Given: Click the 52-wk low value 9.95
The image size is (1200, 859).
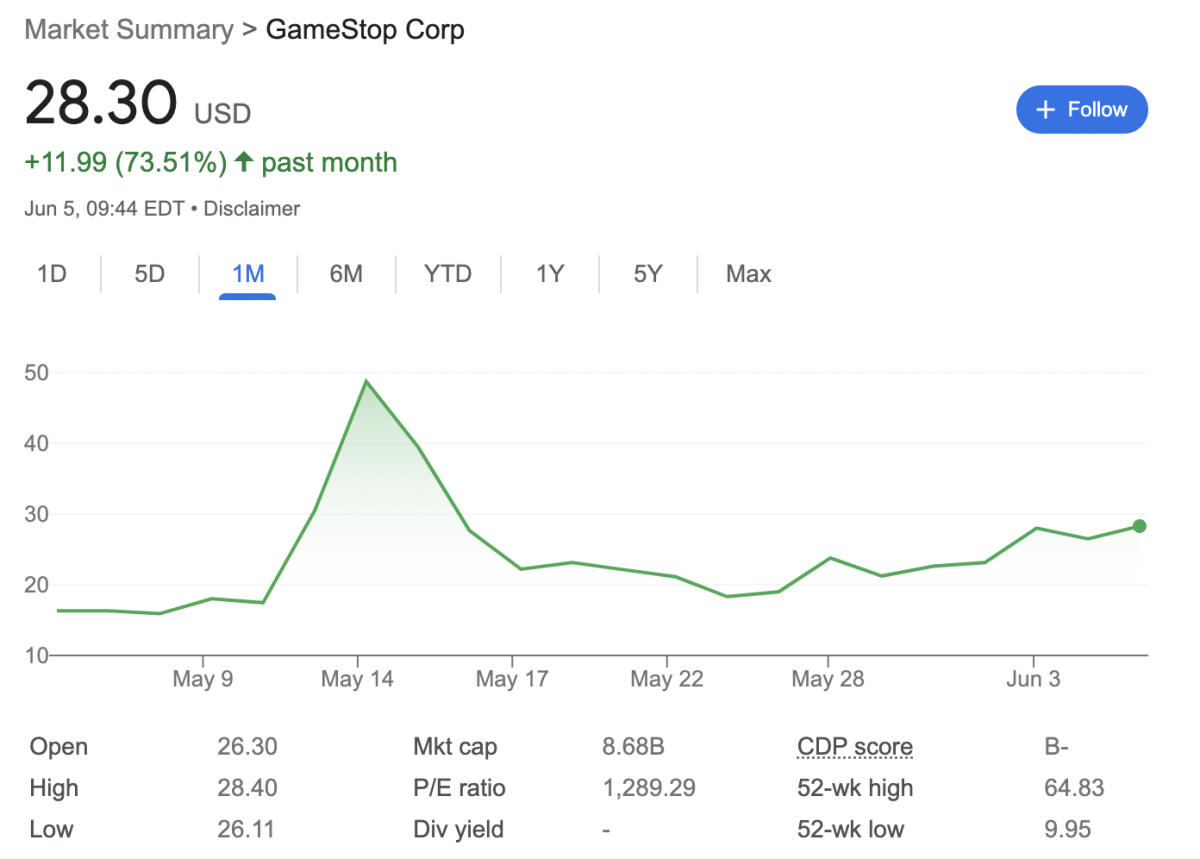Looking at the screenshot, I should point(1068,829).
